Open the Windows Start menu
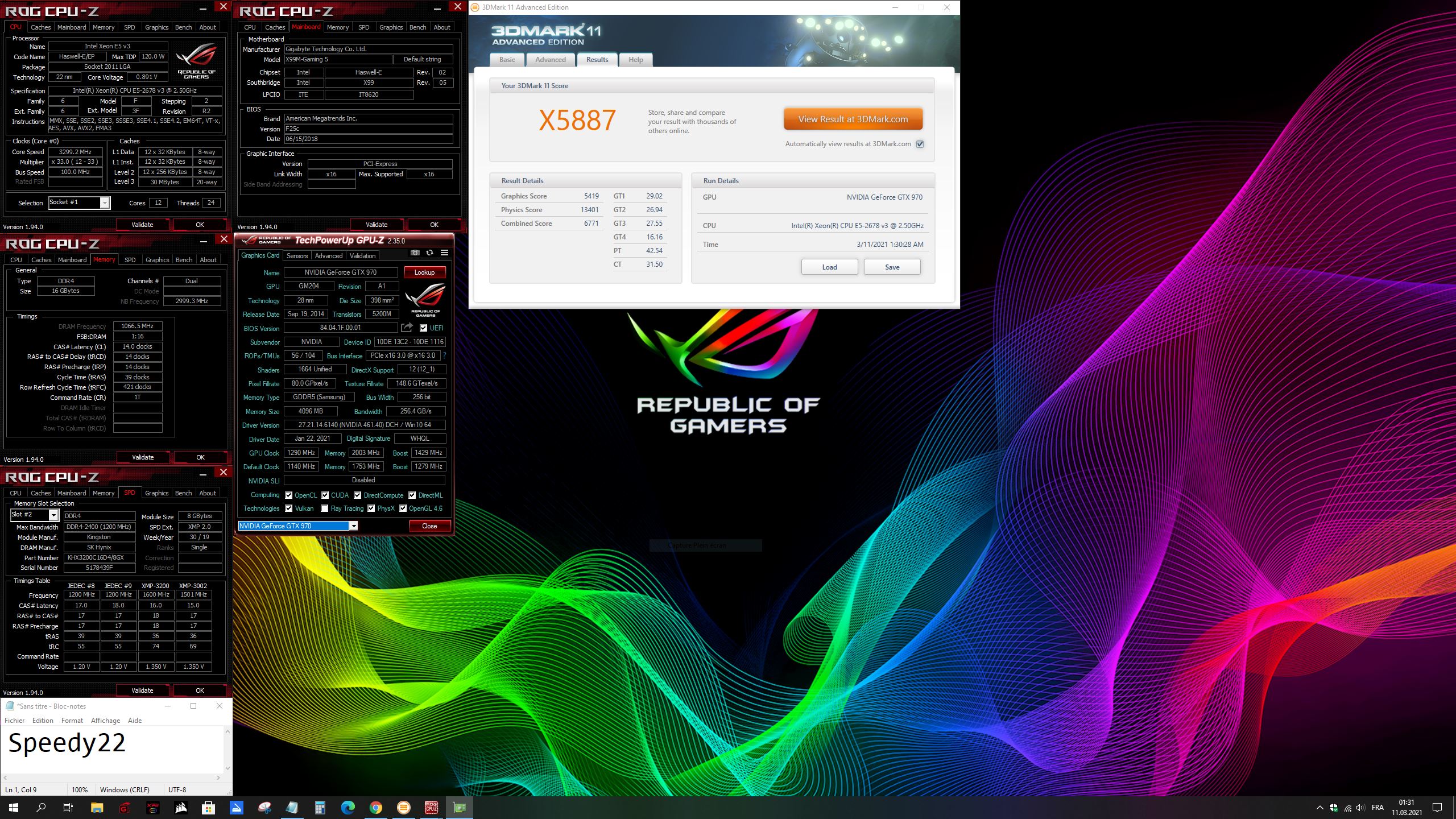This screenshot has width=1456, height=819. [x=14, y=808]
